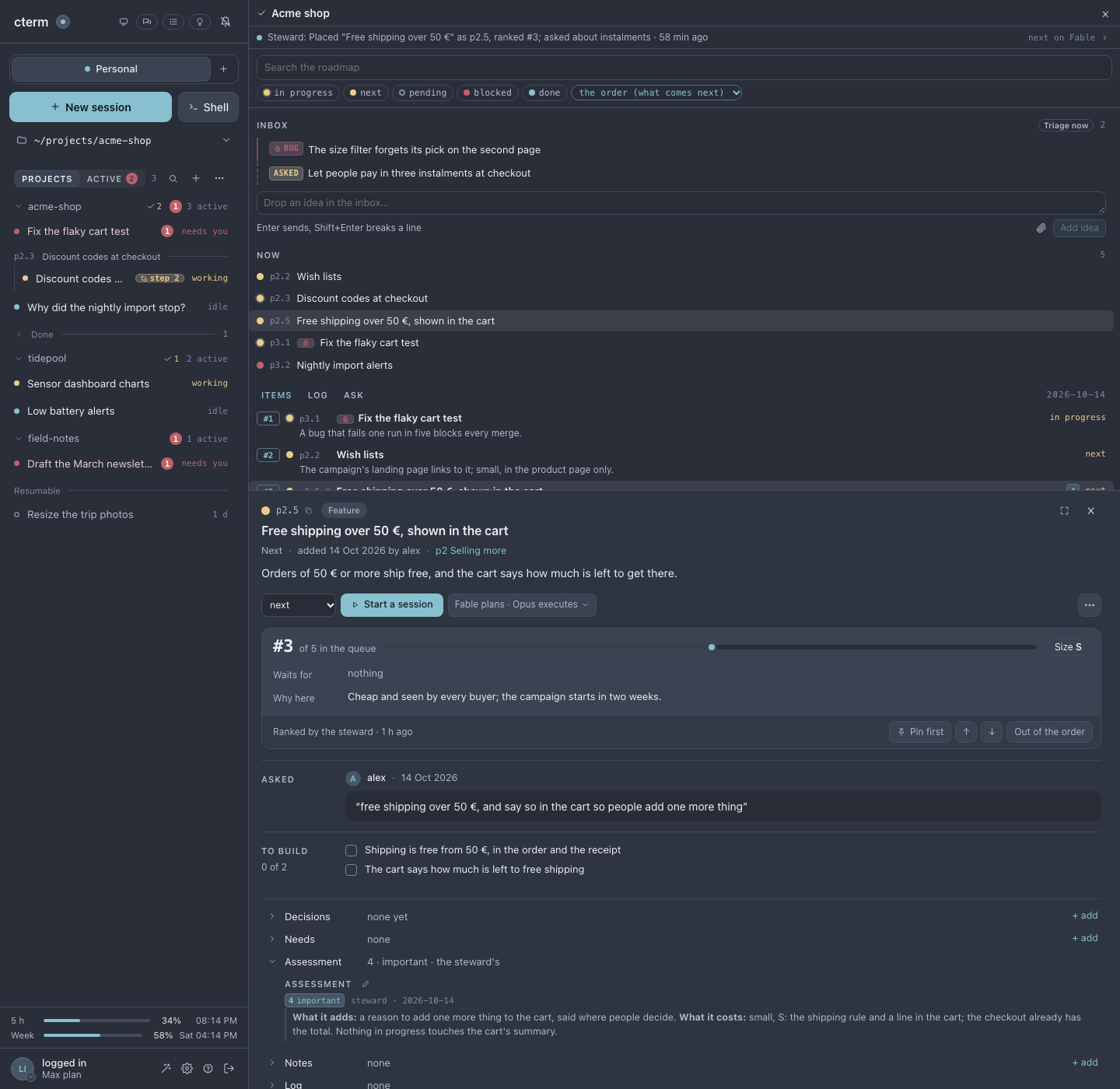Click the Triage now button

1066,125
